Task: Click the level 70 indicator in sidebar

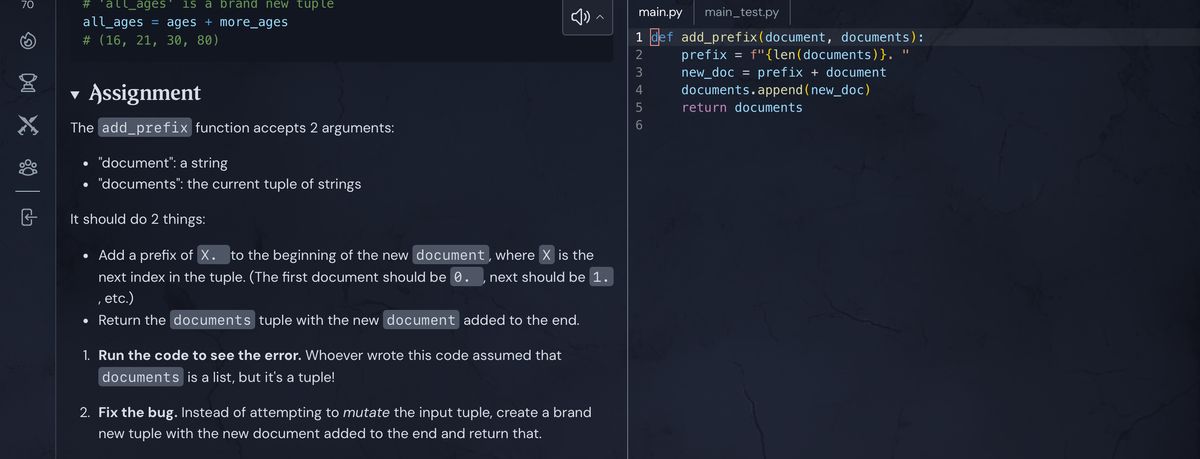Action: [x=27, y=6]
